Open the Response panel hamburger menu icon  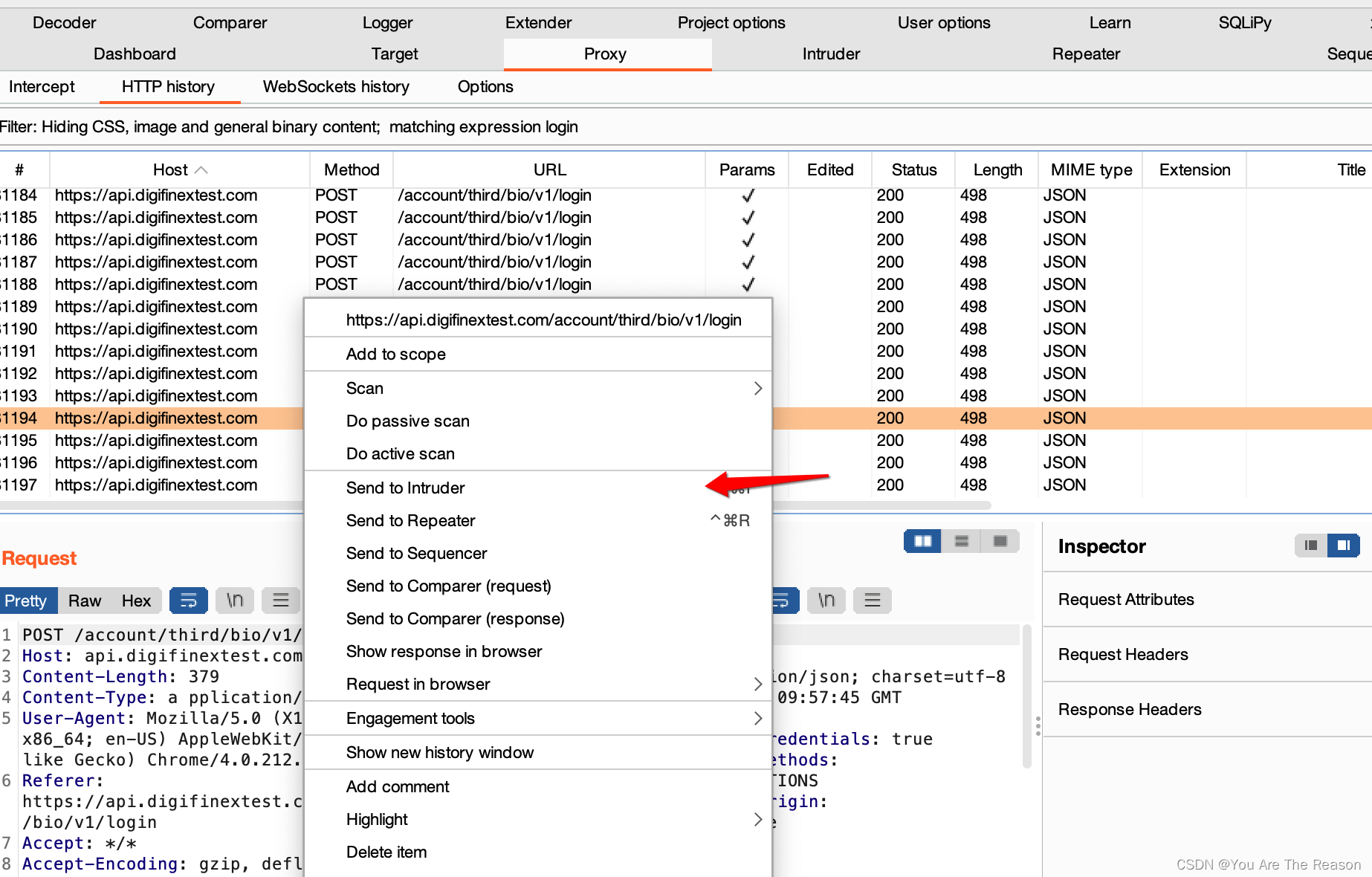[x=873, y=600]
